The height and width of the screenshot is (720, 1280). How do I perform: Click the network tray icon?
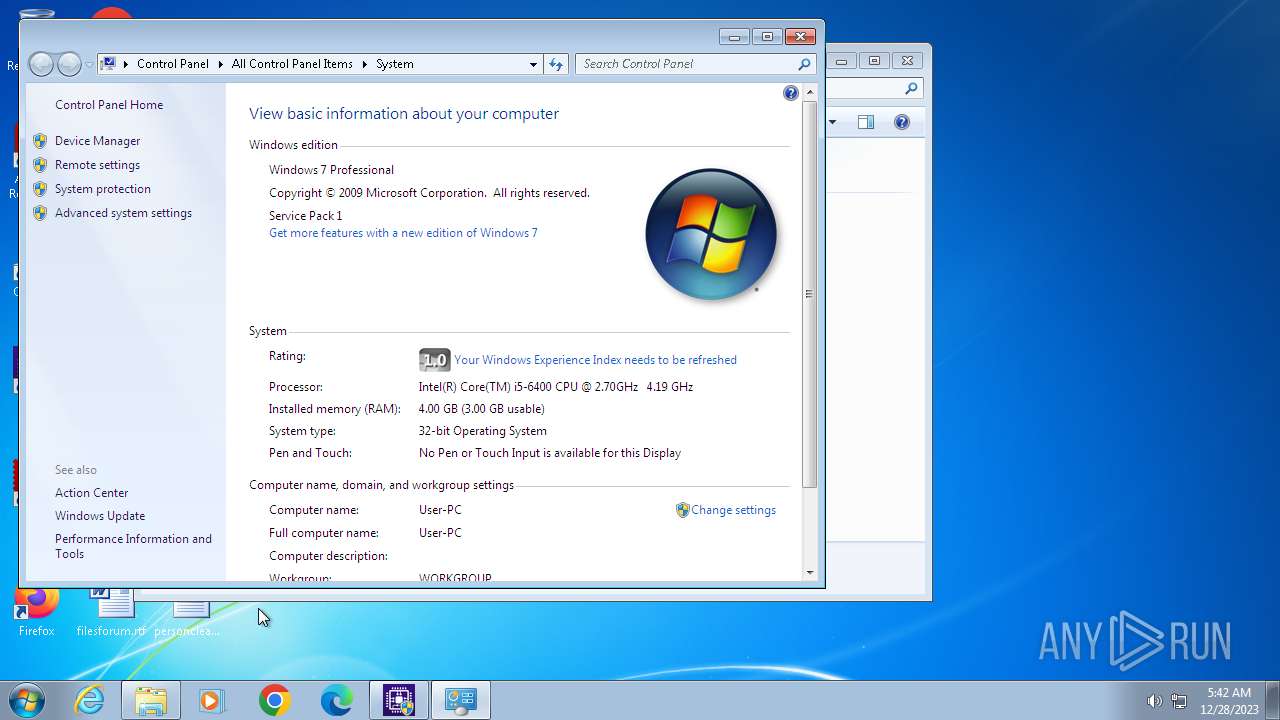1179,701
